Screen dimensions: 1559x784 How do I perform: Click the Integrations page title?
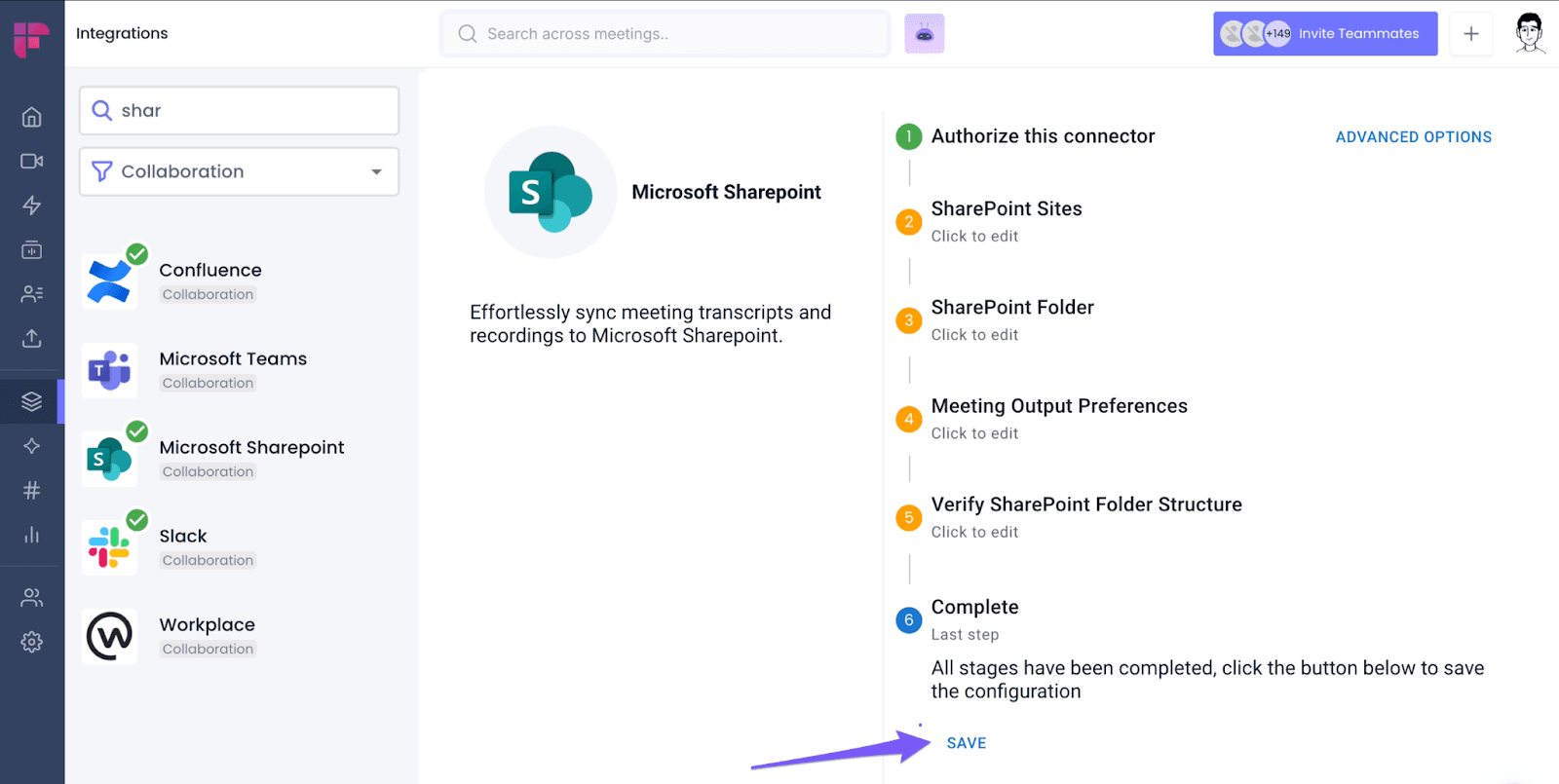[122, 33]
